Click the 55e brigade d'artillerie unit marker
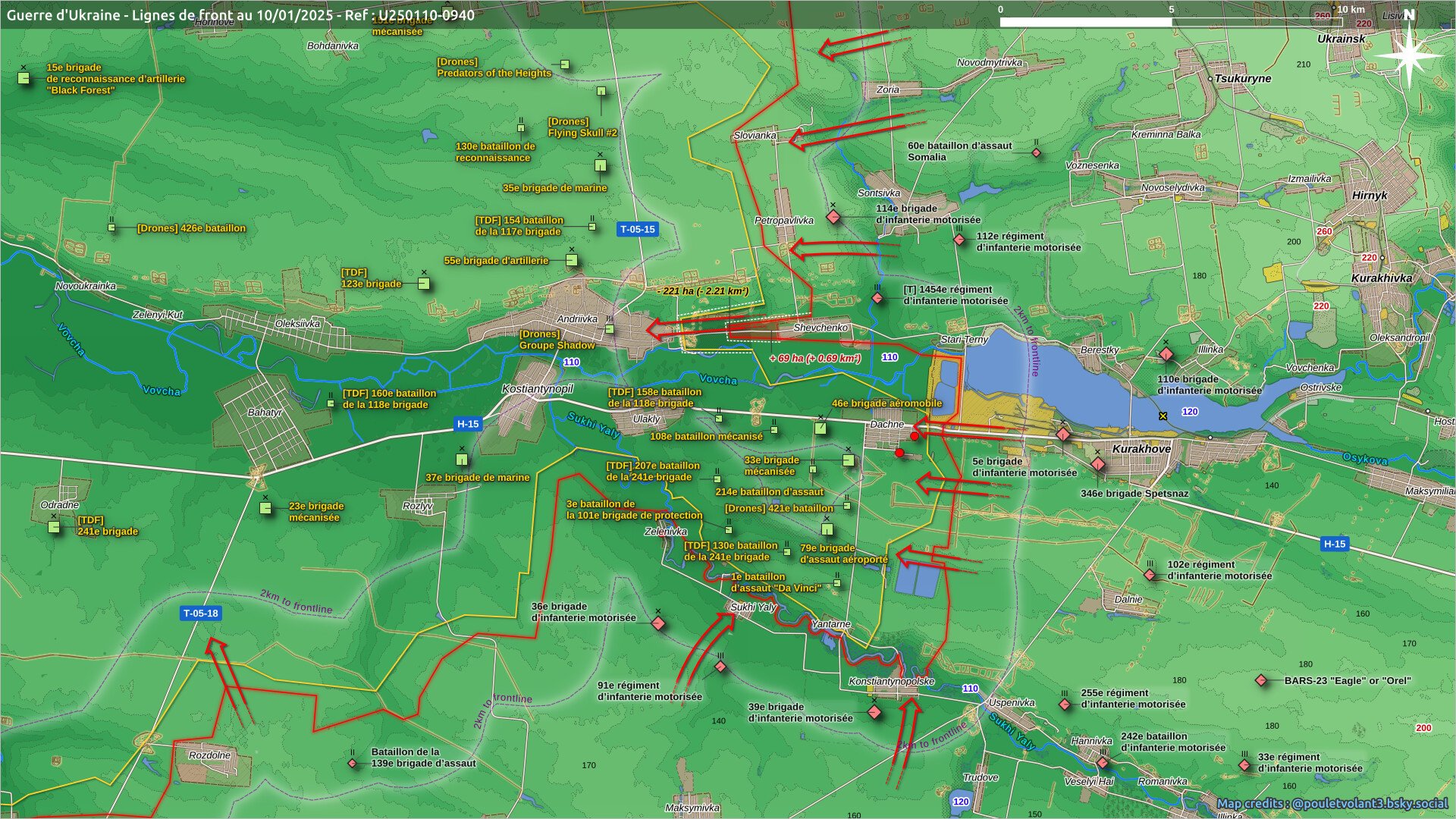 tap(572, 260)
